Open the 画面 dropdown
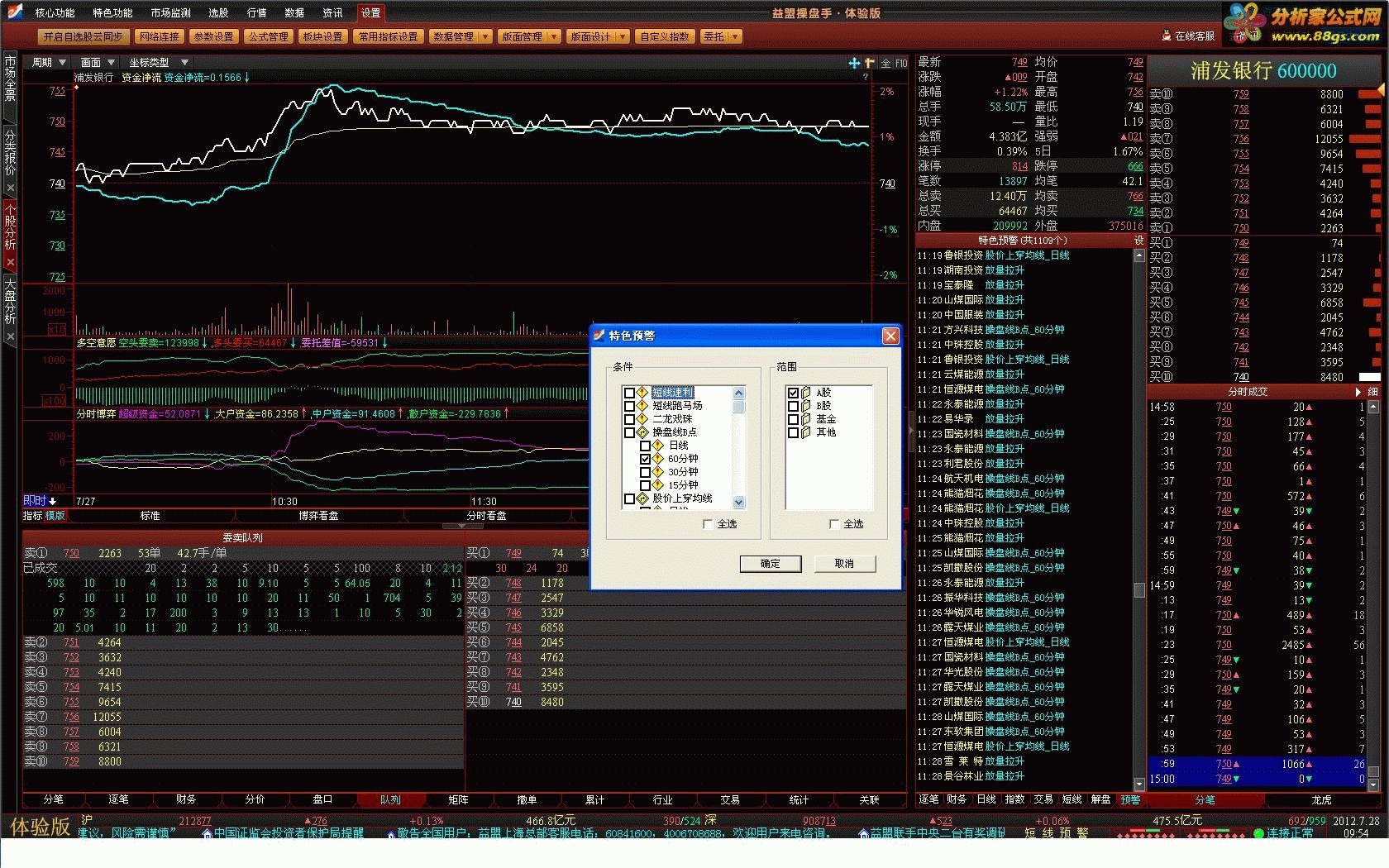This screenshot has width=1389, height=868. coord(97,62)
